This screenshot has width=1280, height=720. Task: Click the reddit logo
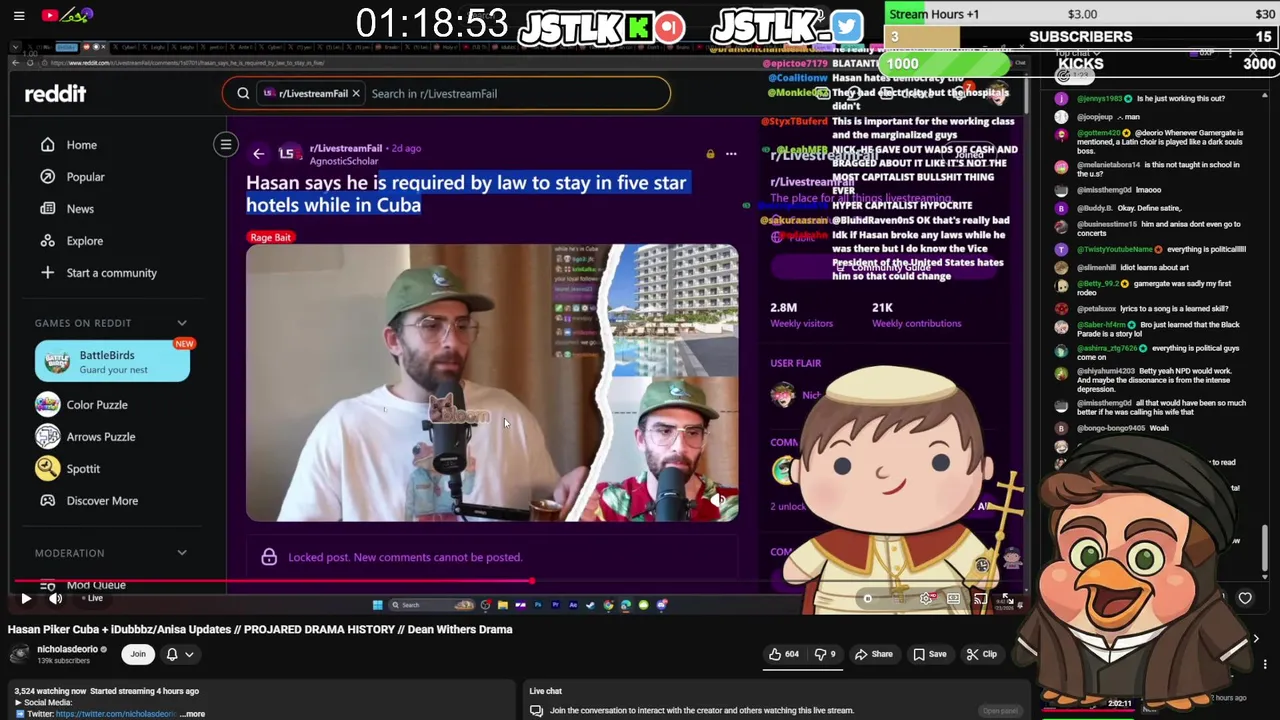pos(55,93)
